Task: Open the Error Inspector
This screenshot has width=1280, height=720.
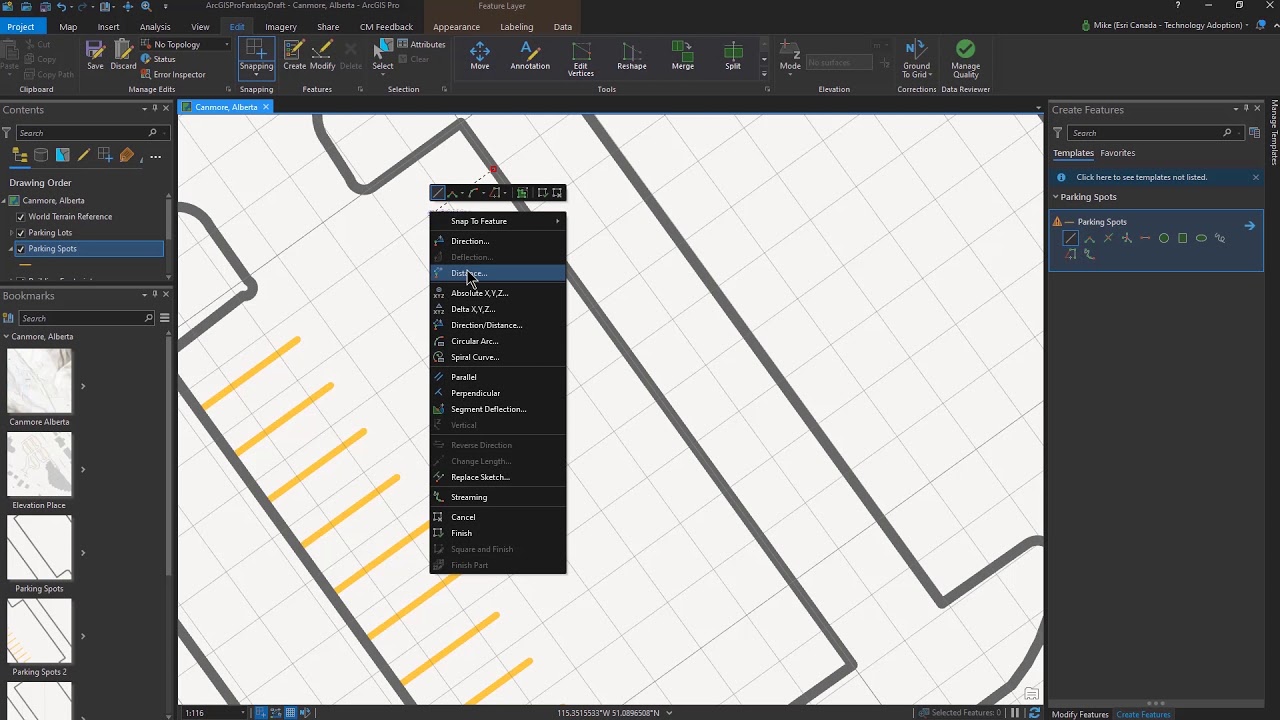Action: (173, 74)
